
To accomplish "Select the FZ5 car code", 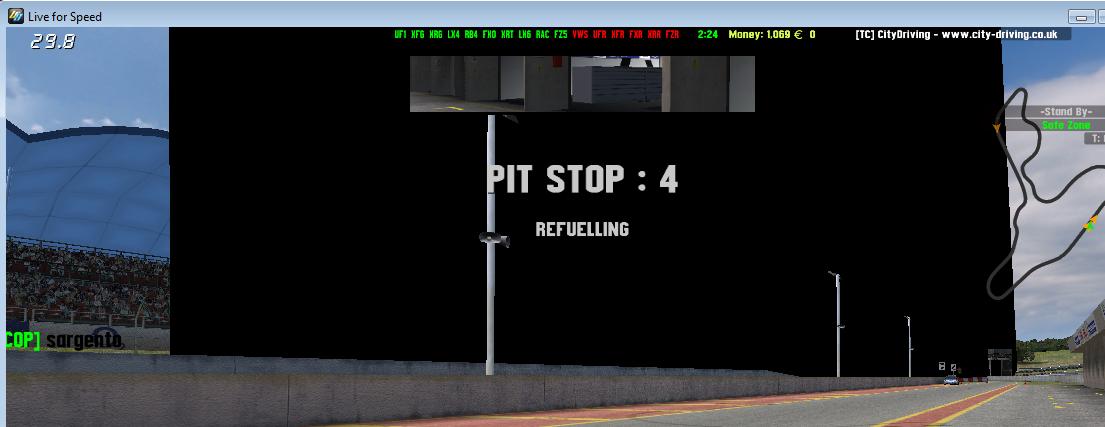I will coord(560,34).
